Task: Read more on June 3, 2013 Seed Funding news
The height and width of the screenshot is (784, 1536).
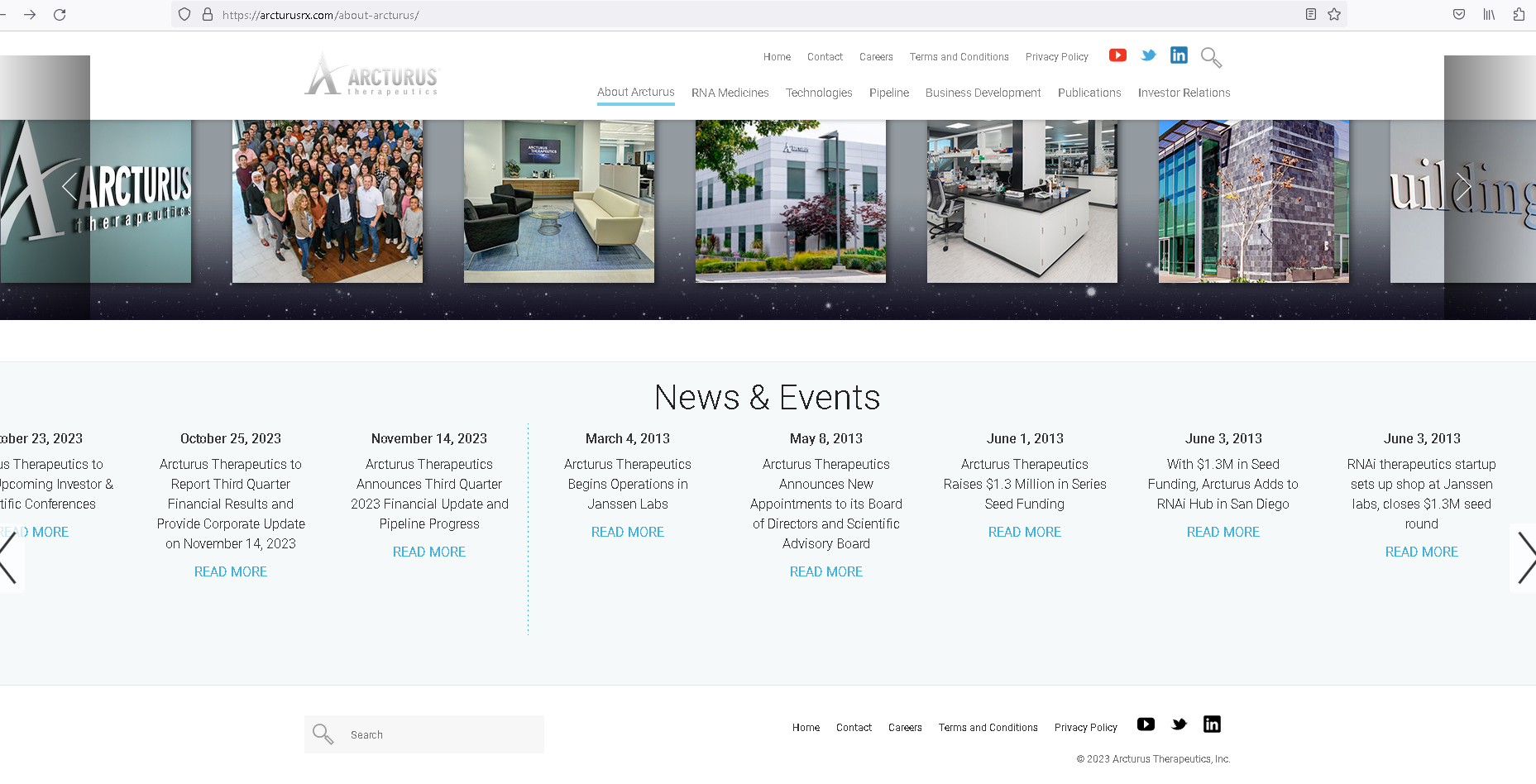Action: click(x=1223, y=532)
